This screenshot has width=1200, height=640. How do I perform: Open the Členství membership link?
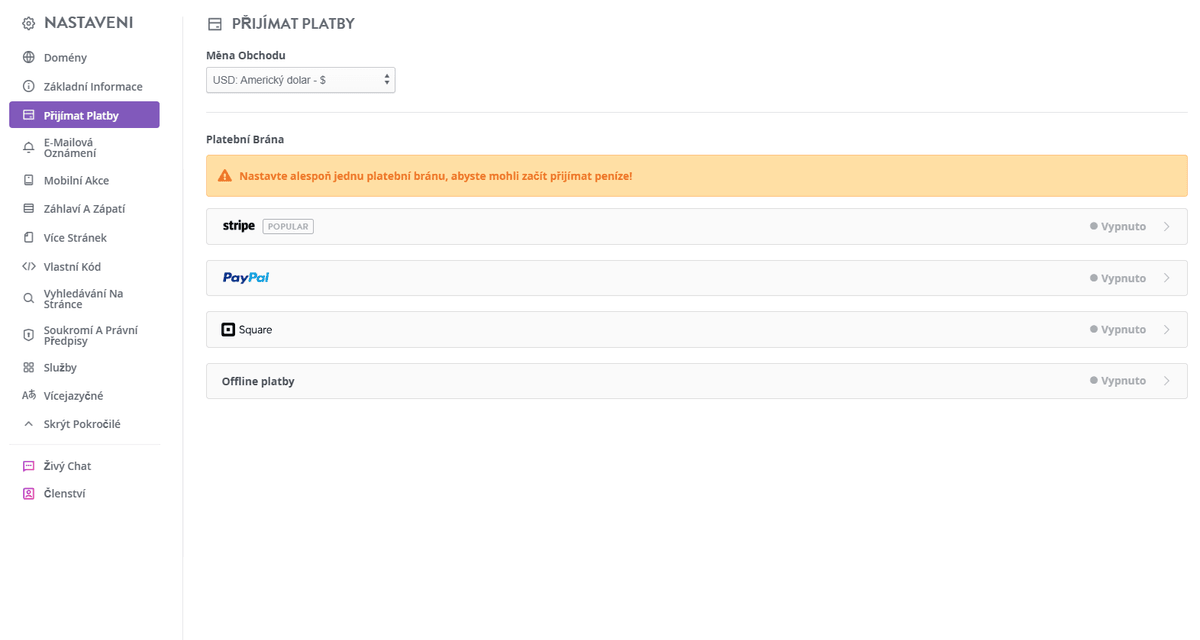pos(64,493)
